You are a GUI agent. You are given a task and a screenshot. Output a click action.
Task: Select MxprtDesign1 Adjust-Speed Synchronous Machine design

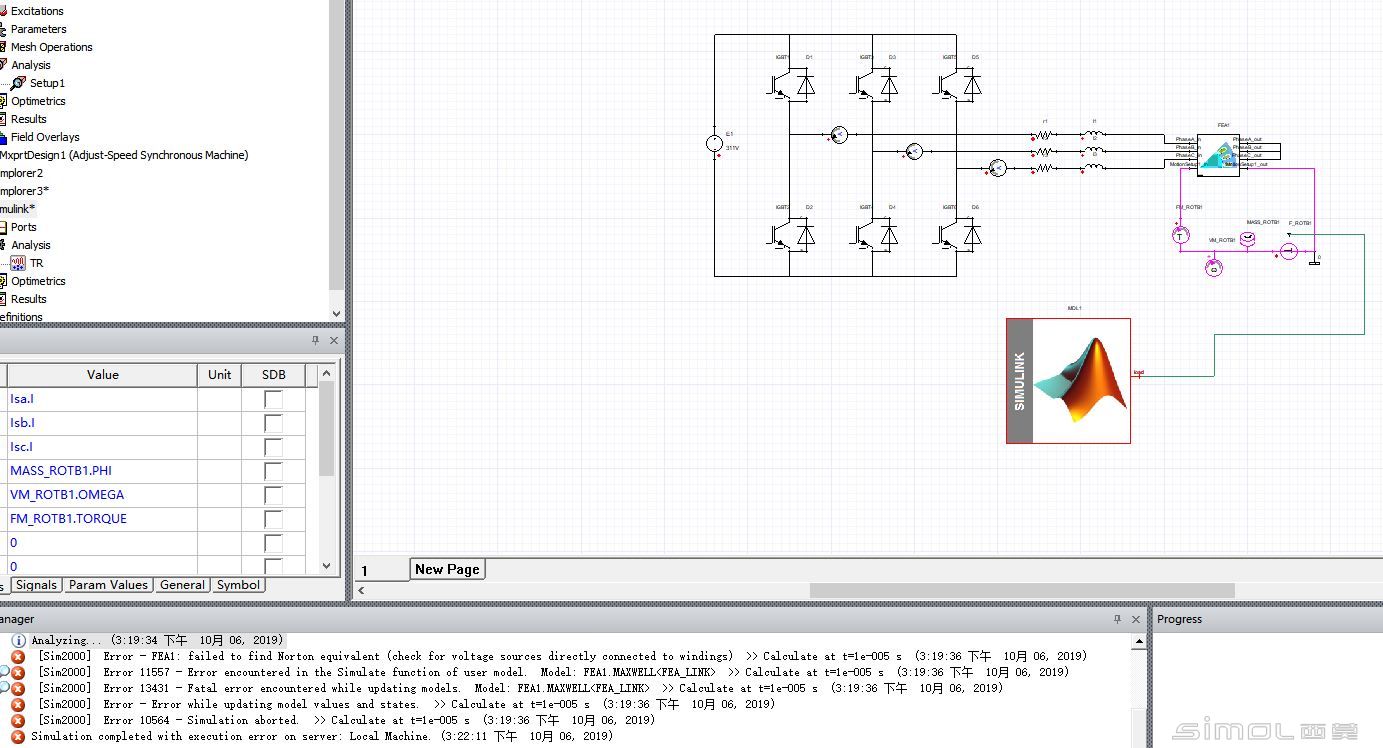tap(124, 155)
